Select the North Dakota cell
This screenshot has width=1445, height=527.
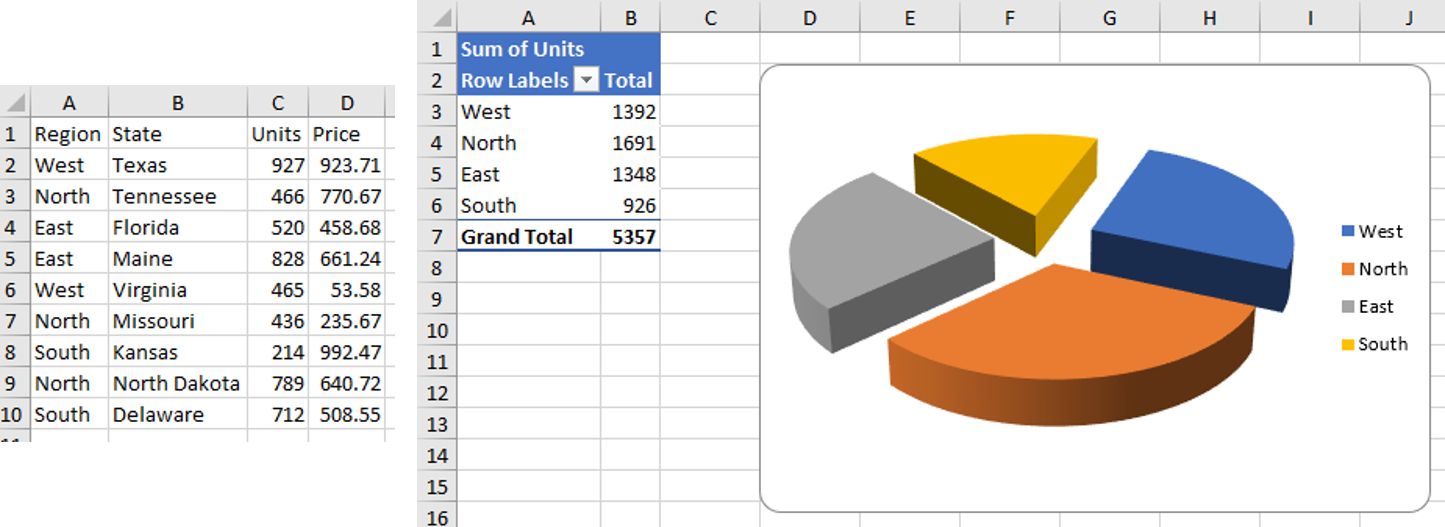176,384
